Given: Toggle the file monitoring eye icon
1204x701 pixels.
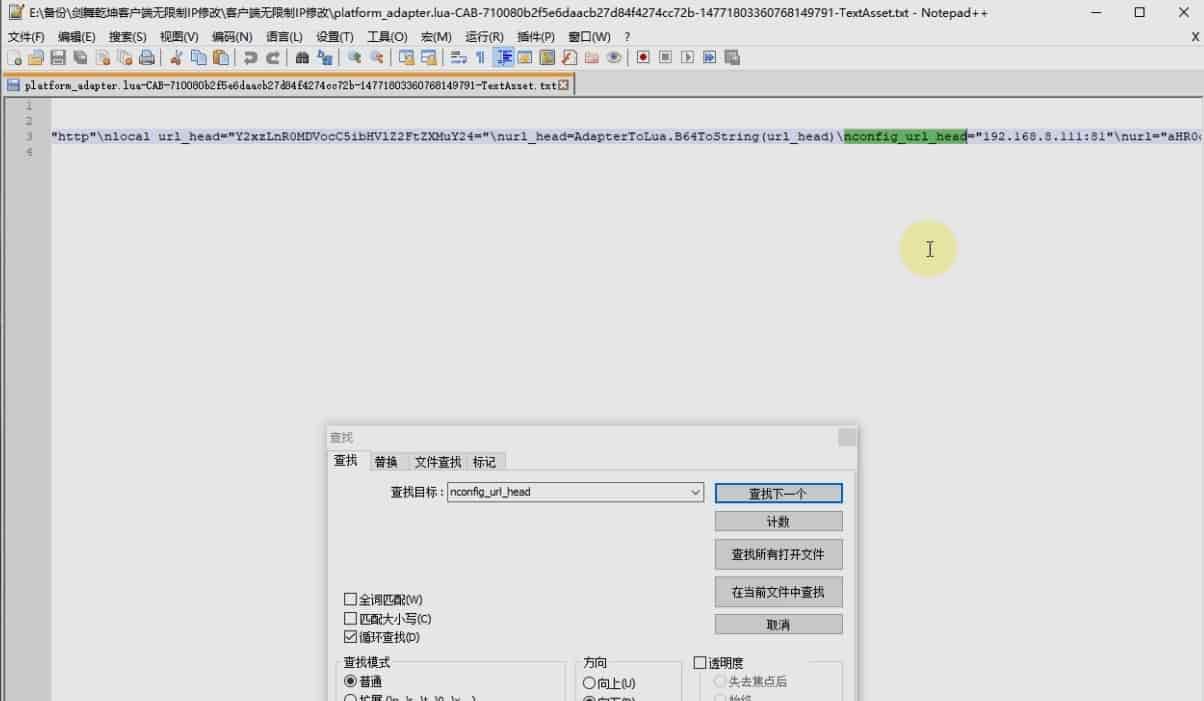Looking at the screenshot, I should point(614,58).
